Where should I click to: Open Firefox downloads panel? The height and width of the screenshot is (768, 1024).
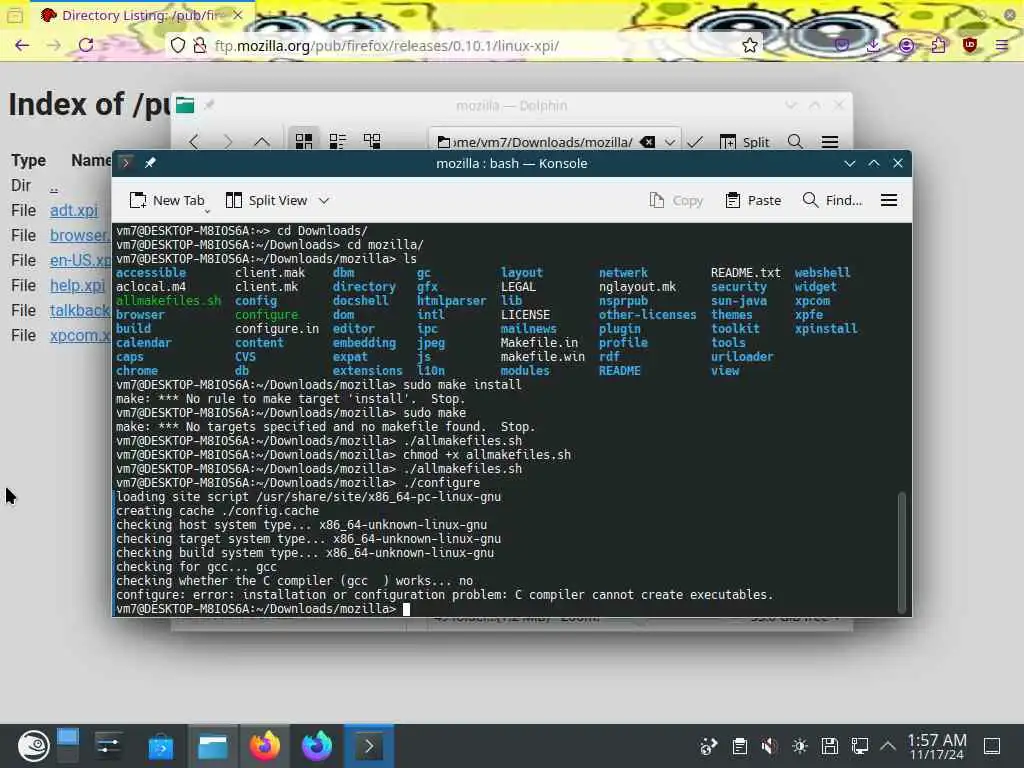click(x=873, y=45)
